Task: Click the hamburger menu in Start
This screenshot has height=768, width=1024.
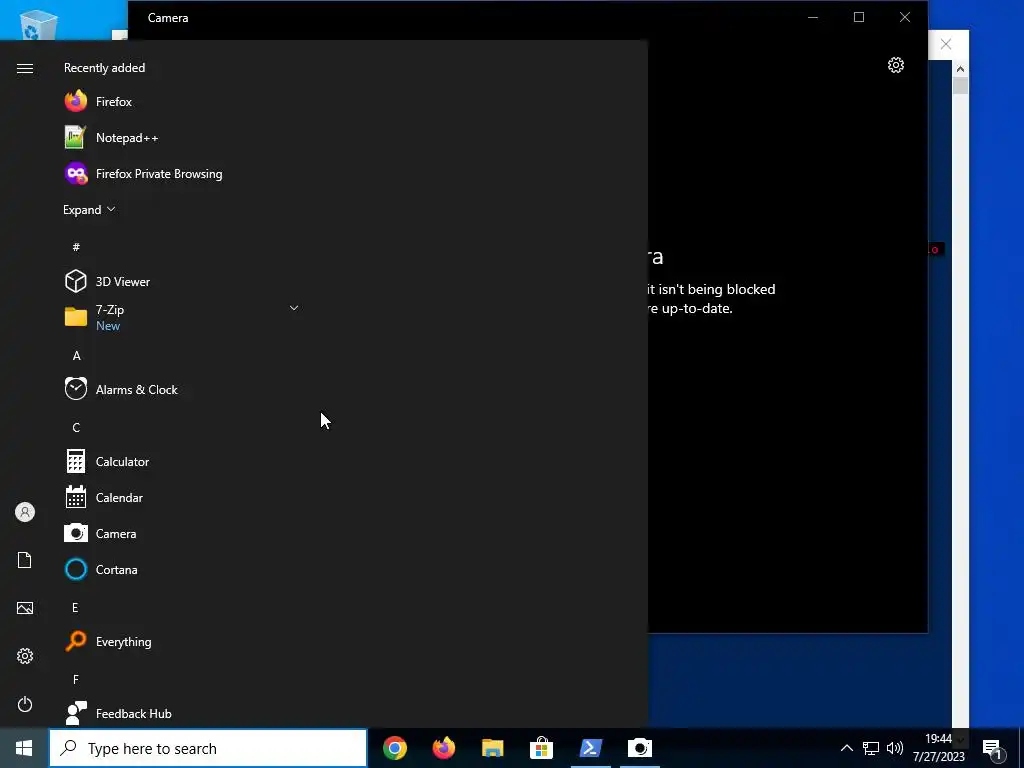Action: point(25,69)
